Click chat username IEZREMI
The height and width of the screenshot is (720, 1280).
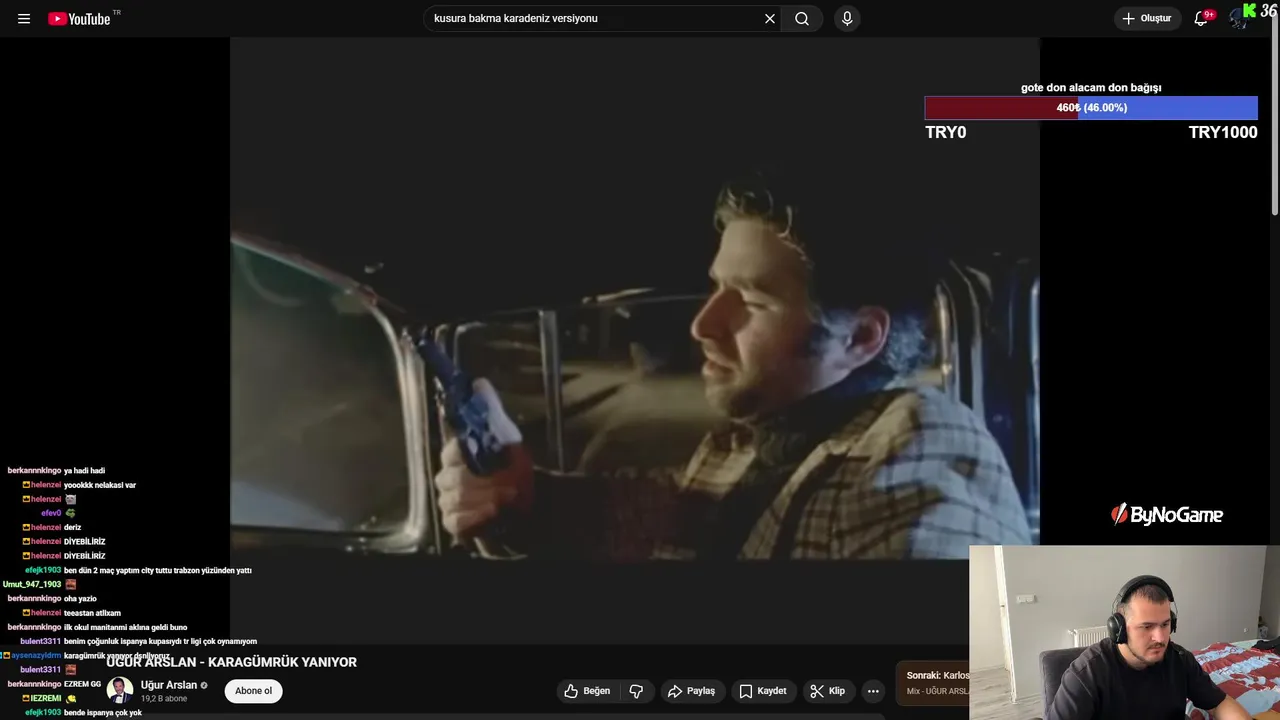45,698
